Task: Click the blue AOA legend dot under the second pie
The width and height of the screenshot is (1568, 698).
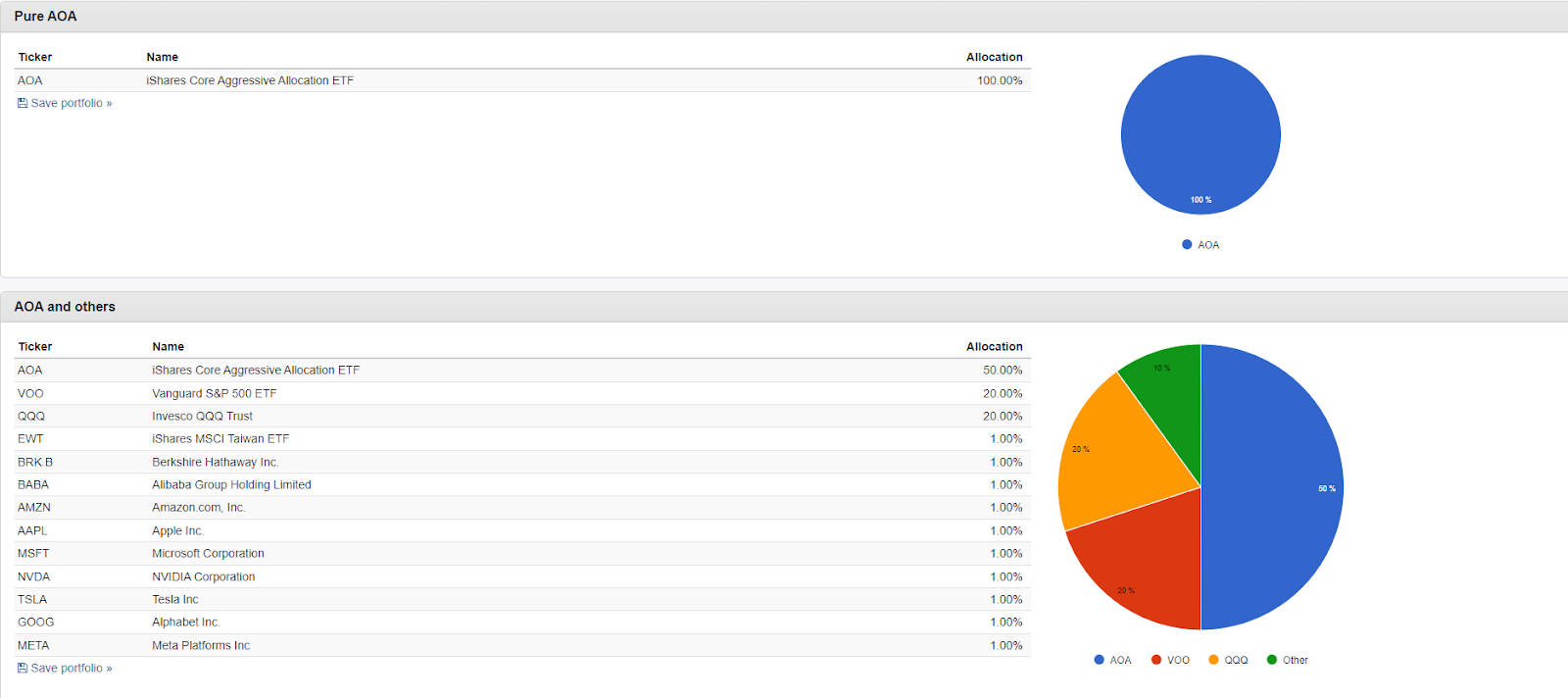Action: [x=1099, y=660]
